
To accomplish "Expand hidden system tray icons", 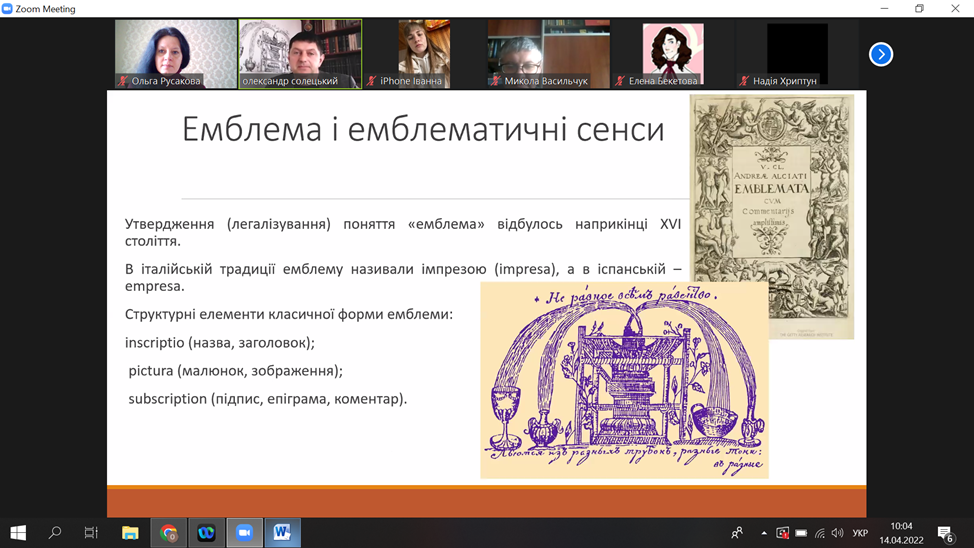I will pos(764,533).
